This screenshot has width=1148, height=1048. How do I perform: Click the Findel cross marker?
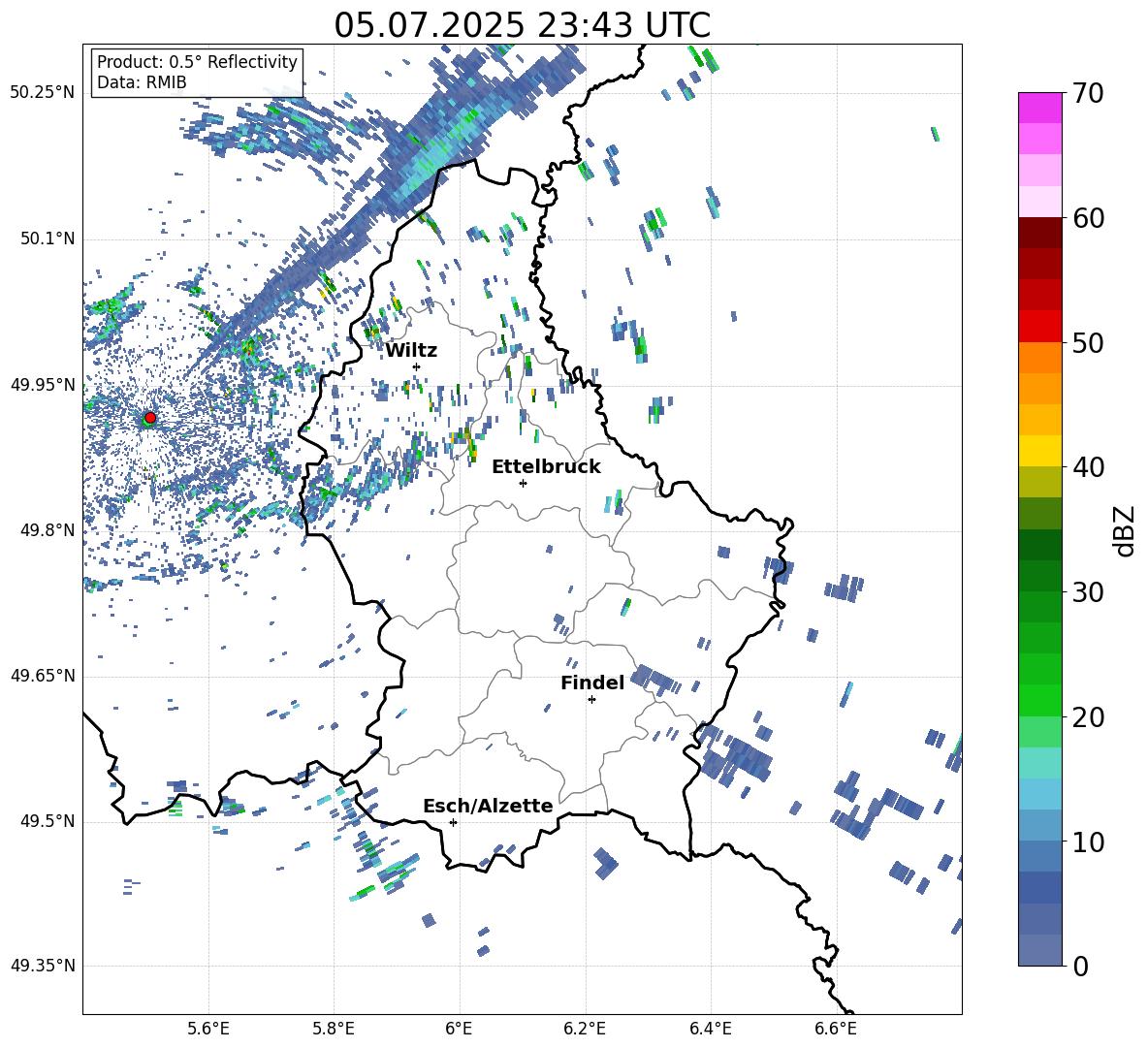[x=591, y=700]
